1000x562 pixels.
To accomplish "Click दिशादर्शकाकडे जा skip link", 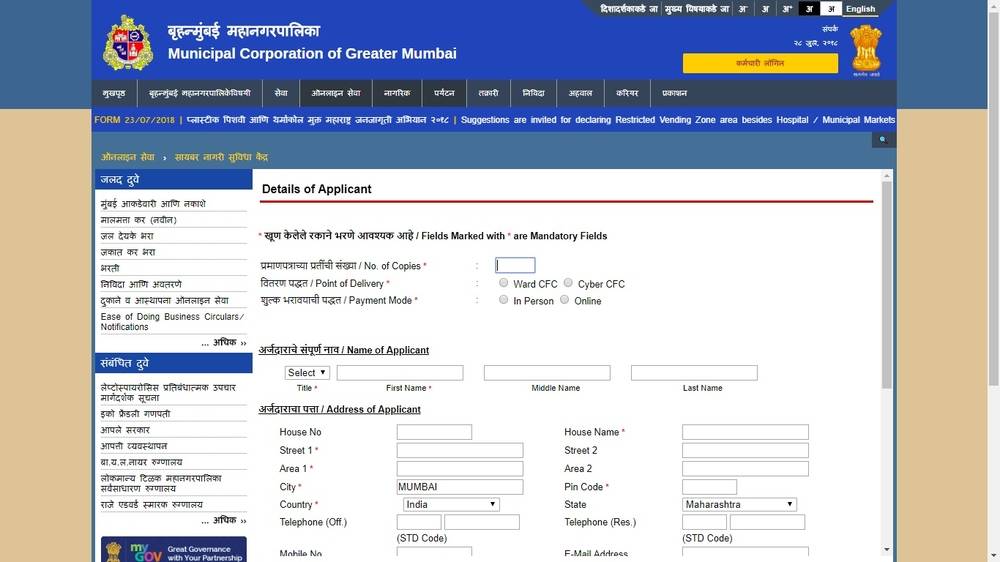I will [629, 9].
